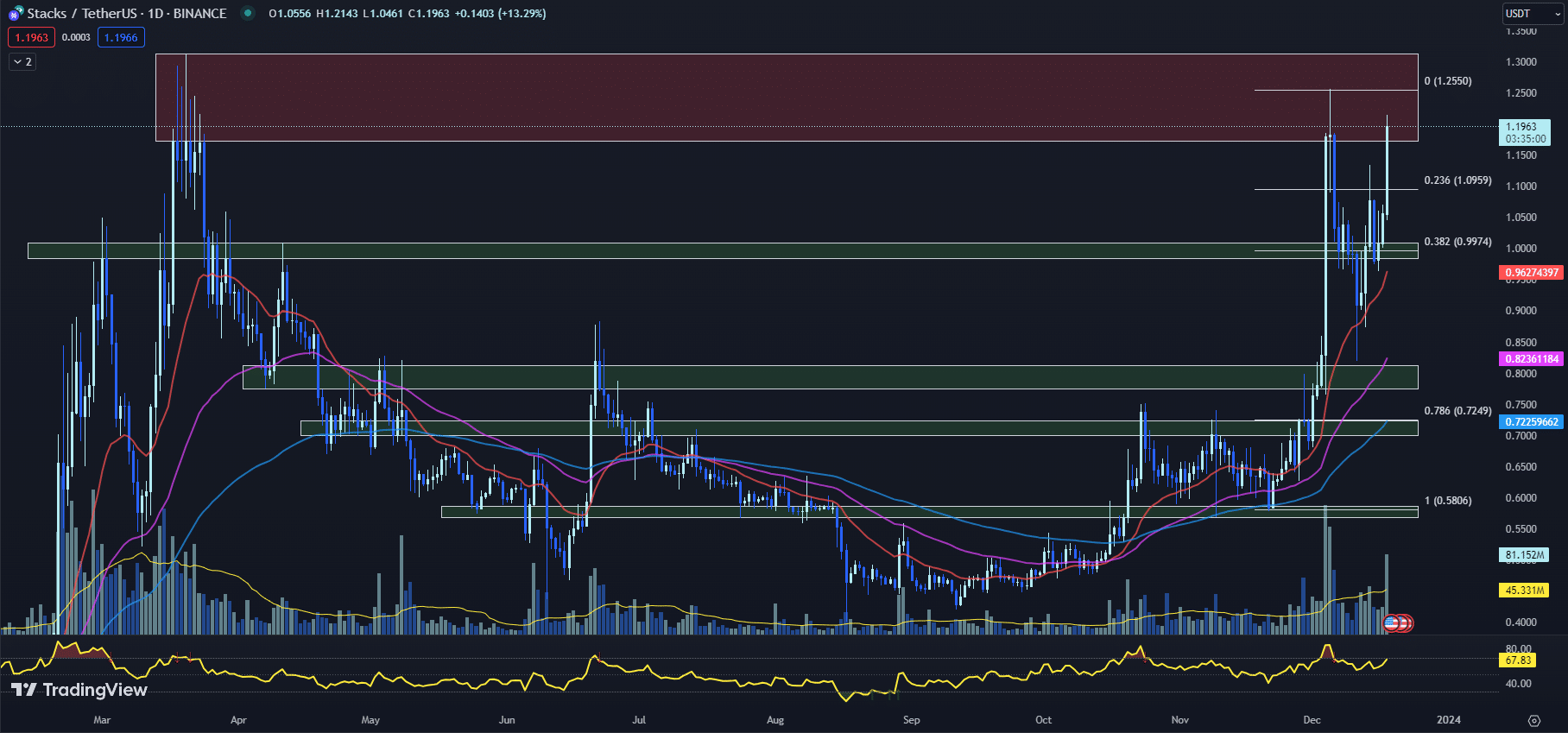Open chart settings gear icon
The height and width of the screenshot is (733, 1568).
coord(1533,720)
